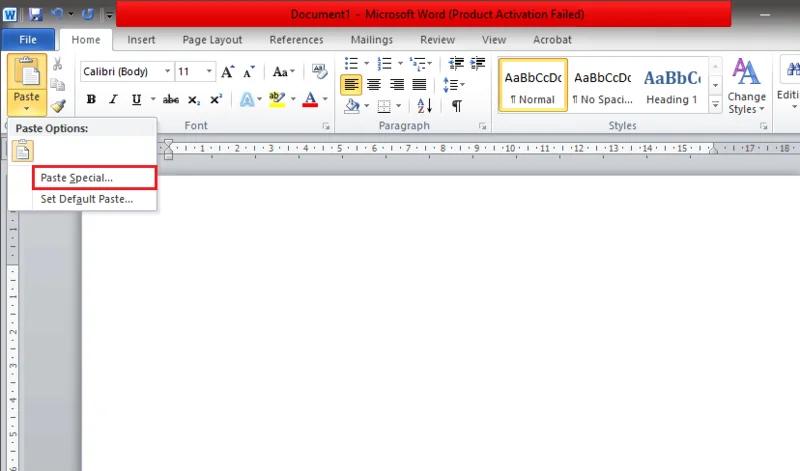Toggle Strikethrough formatting
The image size is (800, 471).
tap(170, 100)
